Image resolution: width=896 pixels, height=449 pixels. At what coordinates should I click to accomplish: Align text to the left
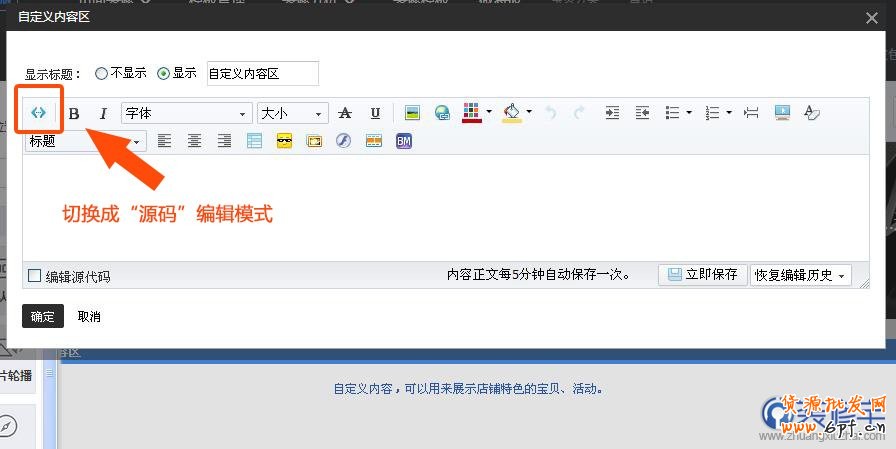coord(165,141)
